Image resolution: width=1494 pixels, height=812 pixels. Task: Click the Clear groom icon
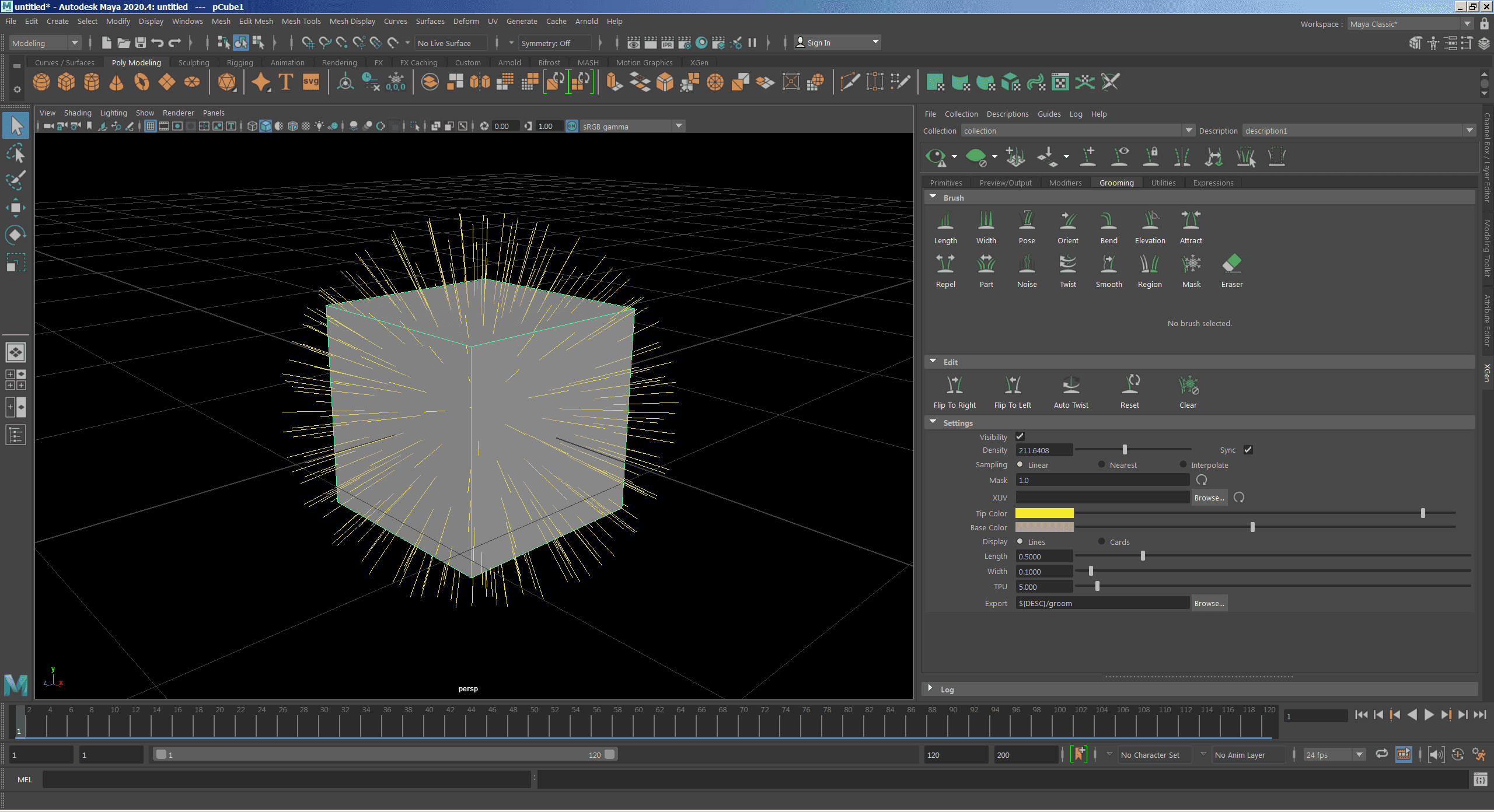click(x=1188, y=386)
